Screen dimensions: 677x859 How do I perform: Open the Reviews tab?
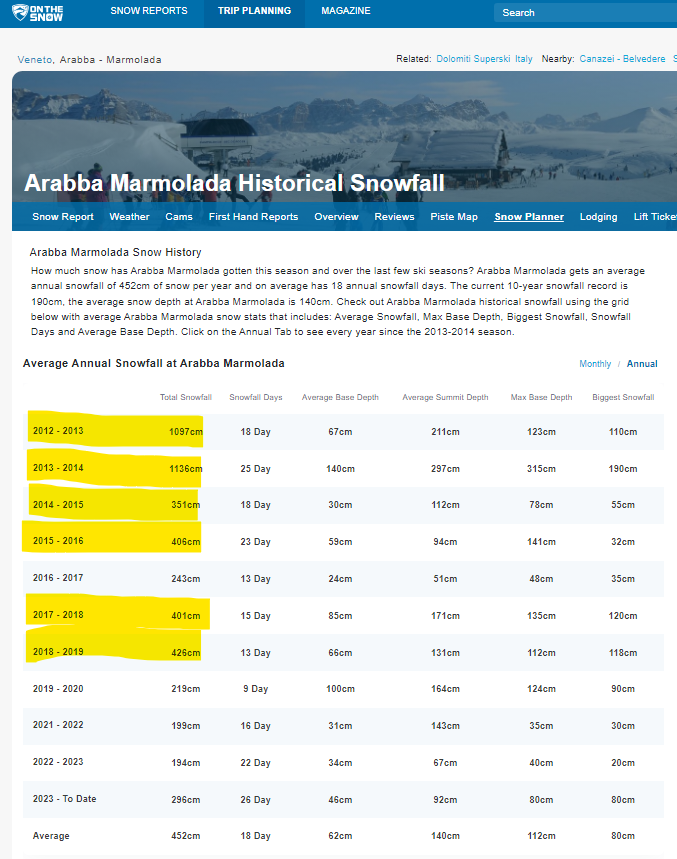point(394,216)
